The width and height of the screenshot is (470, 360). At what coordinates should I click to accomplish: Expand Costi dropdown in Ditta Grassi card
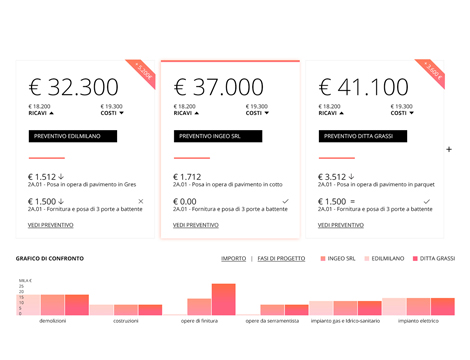tap(412, 113)
